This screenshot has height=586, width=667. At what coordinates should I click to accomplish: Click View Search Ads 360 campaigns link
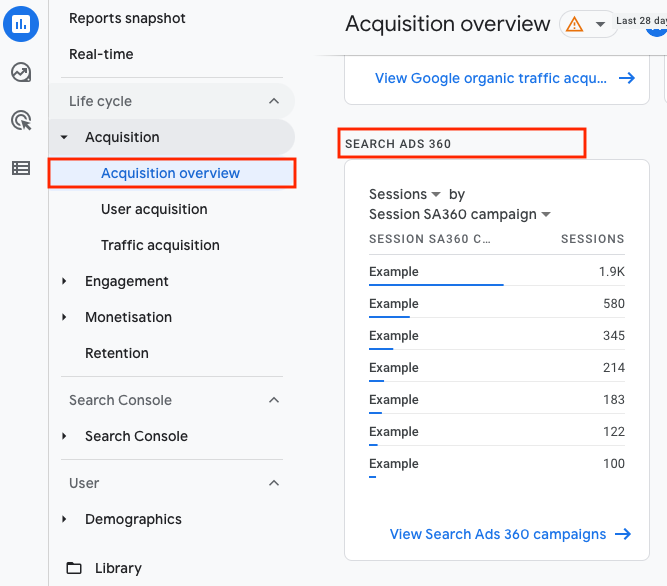tap(498, 534)
